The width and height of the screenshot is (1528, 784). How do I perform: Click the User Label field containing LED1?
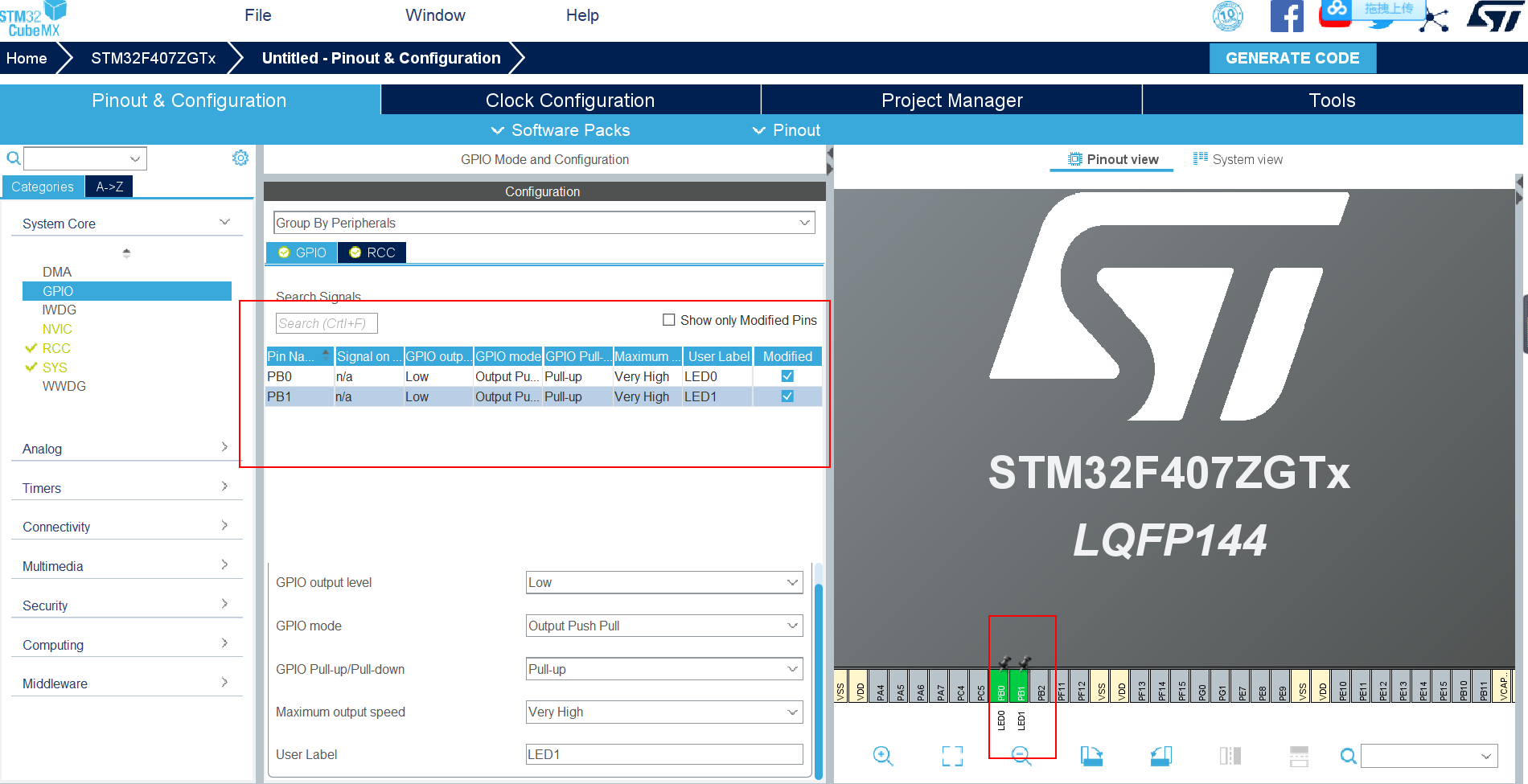[x=664, y=754]
